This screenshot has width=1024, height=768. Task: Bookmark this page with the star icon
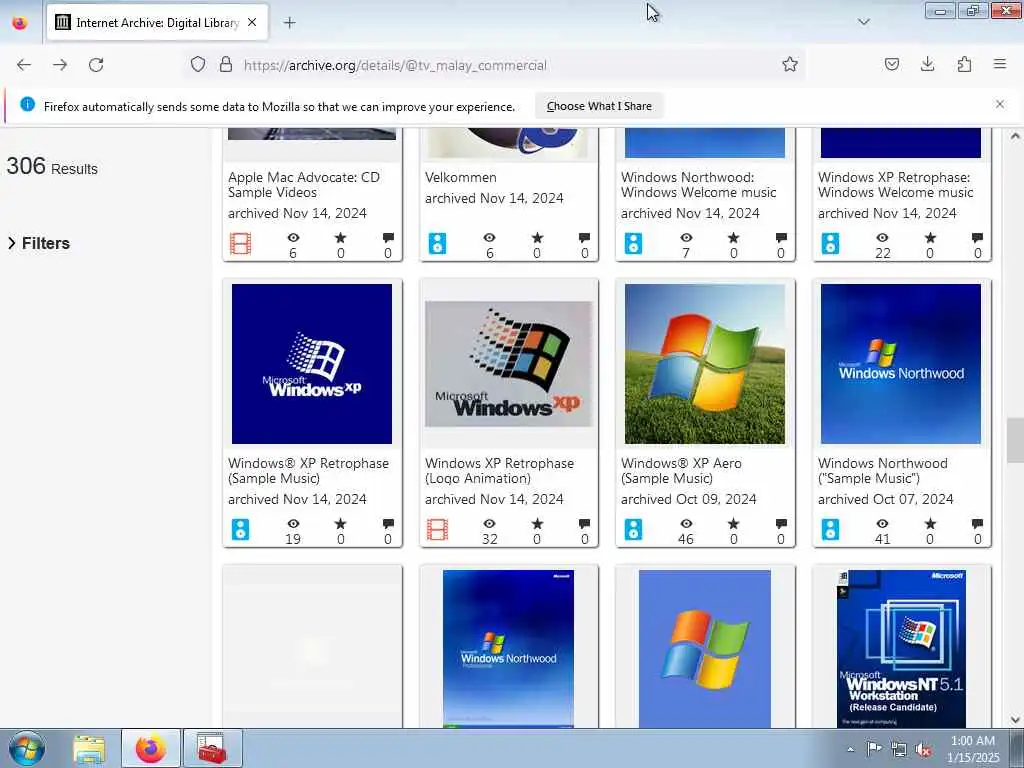point(790,64)
